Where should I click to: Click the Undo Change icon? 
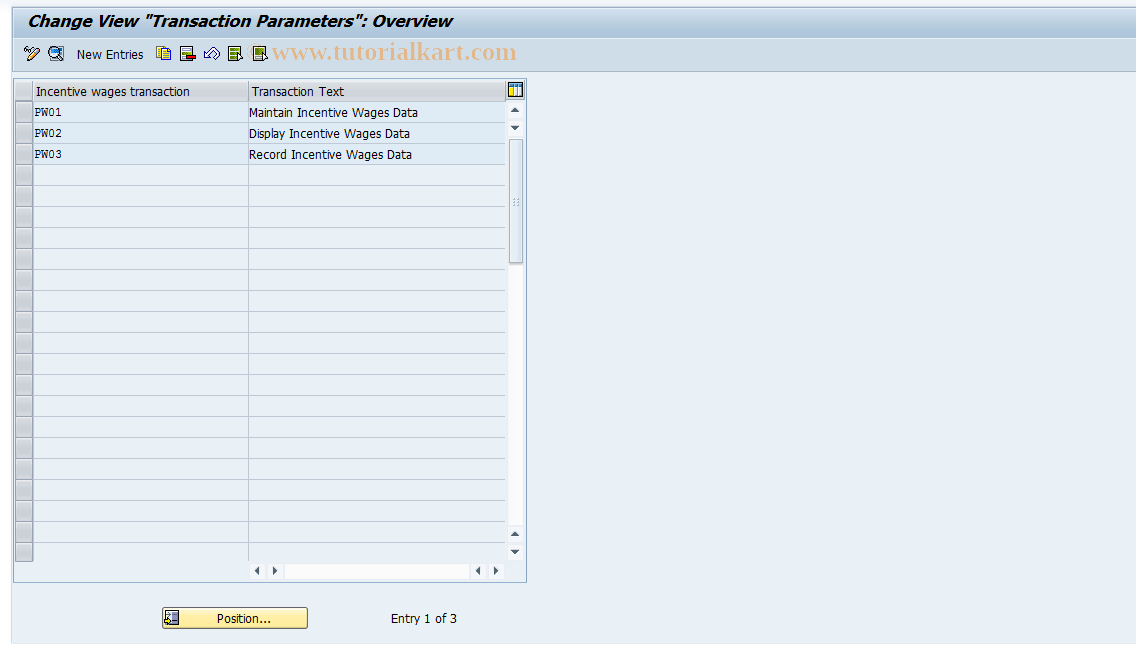click(212, 54)
